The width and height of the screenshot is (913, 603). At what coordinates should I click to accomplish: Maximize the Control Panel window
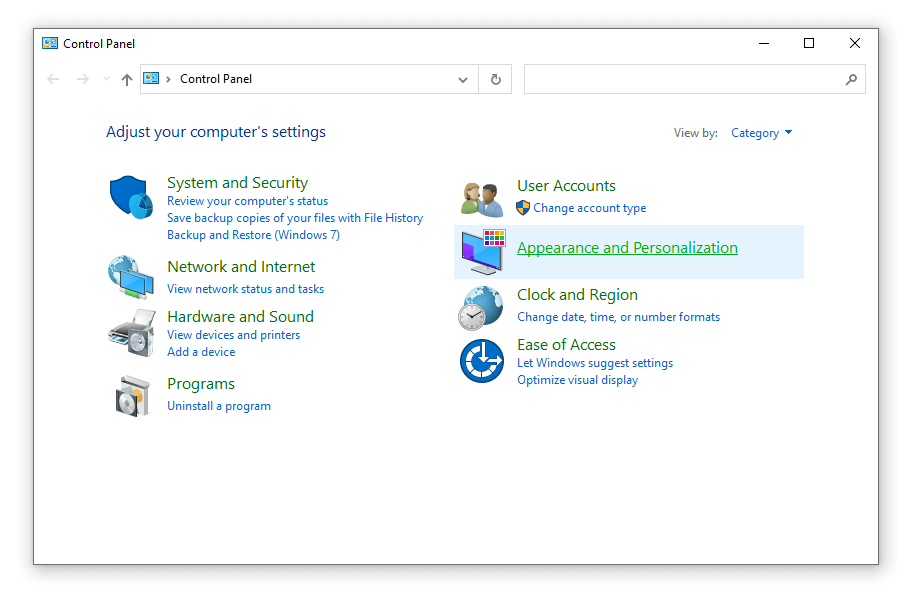(809, 43)
